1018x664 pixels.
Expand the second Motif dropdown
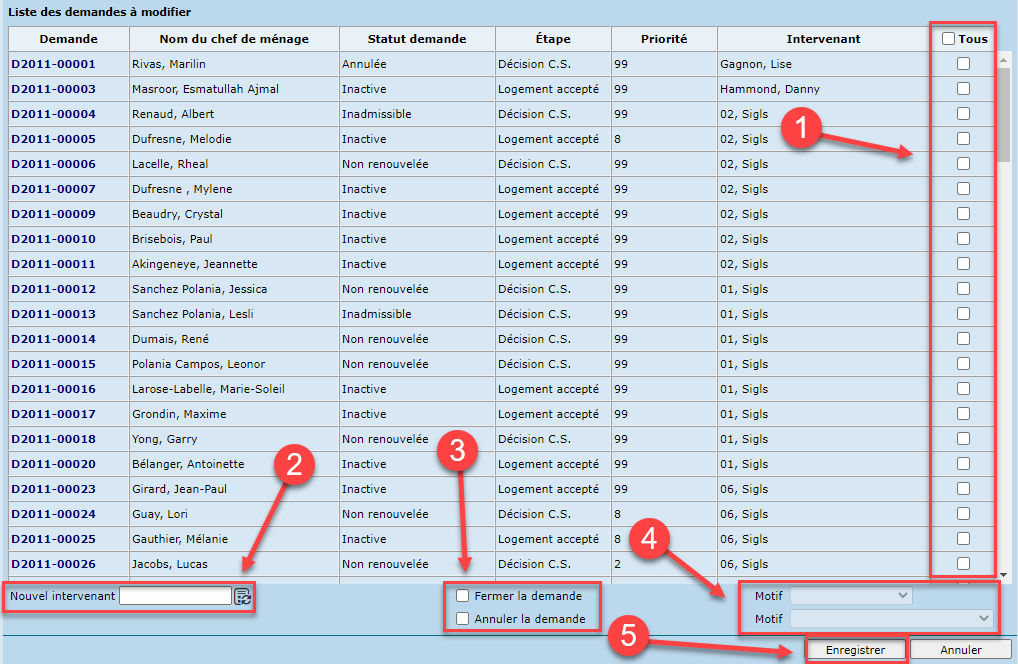pos(891,619)
